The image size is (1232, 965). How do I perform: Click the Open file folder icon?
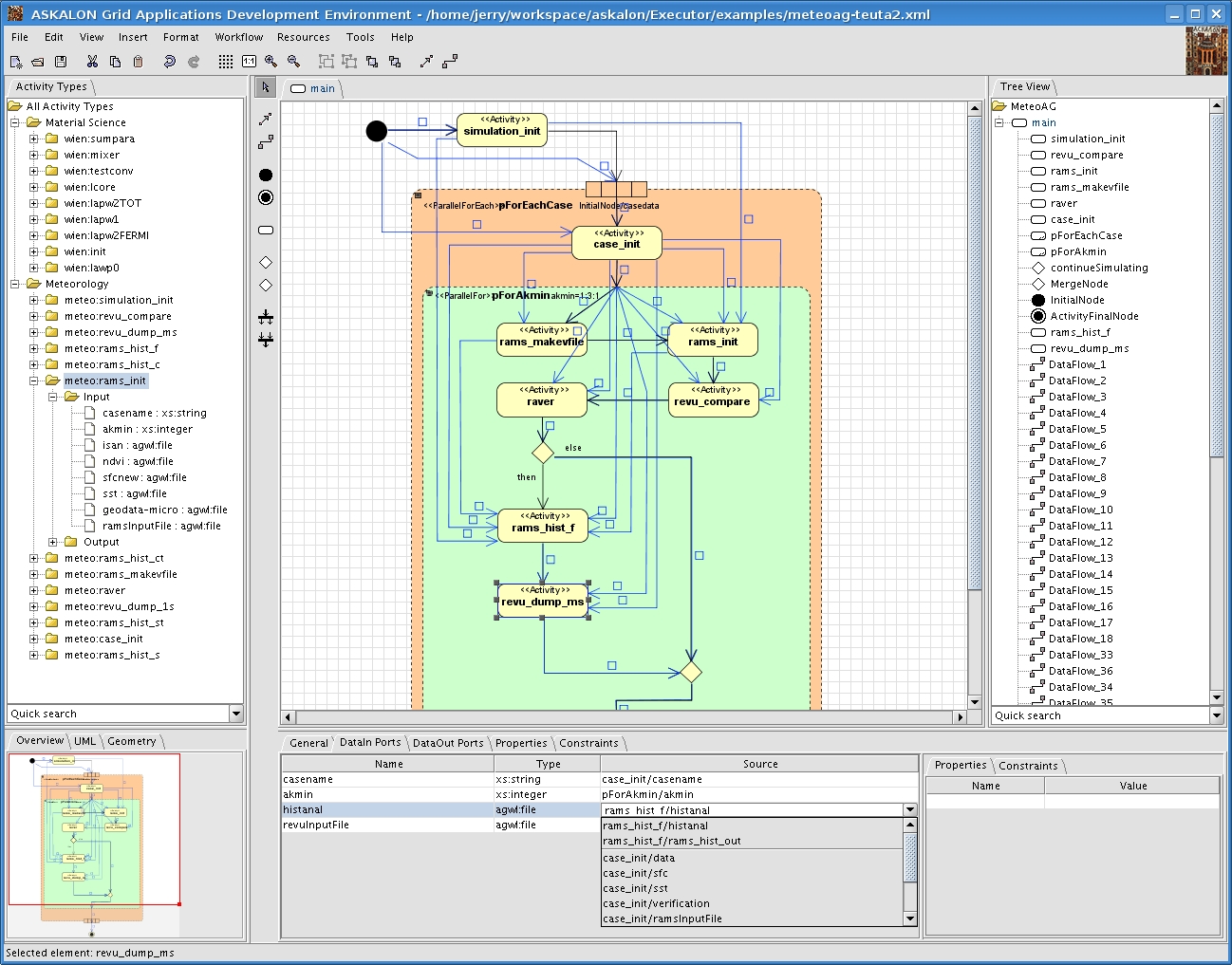[38, 62]
